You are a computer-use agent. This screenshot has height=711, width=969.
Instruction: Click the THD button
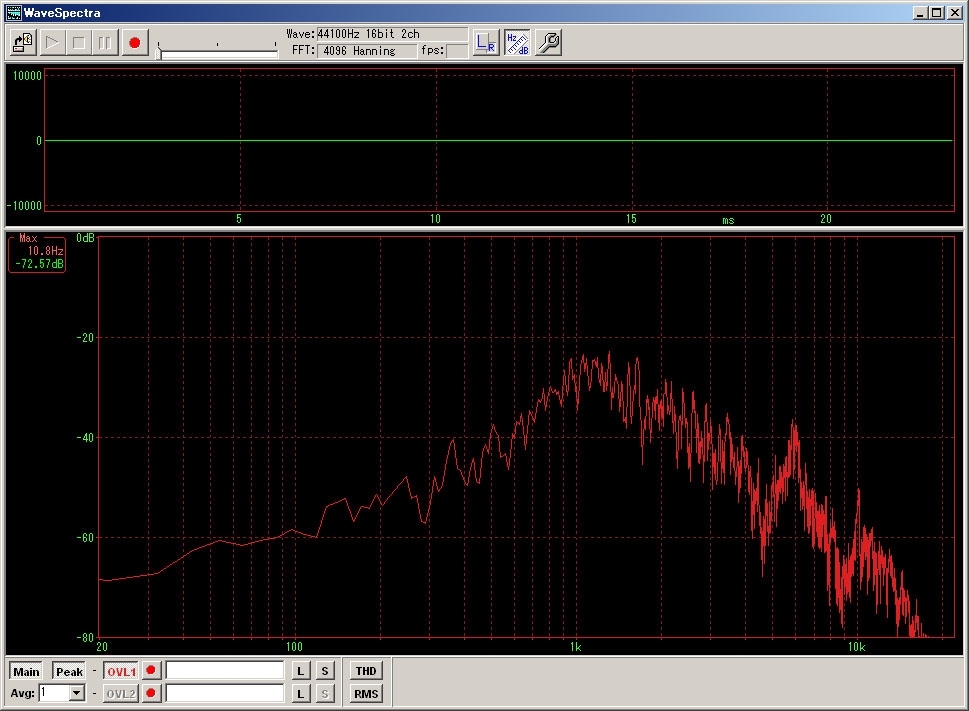(x=366, y=671)
